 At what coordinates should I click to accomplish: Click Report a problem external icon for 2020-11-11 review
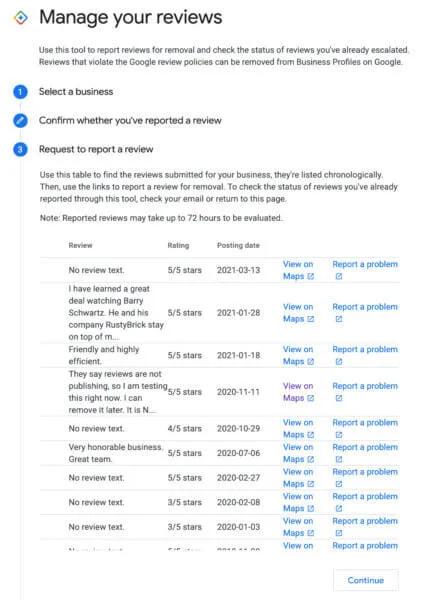pyautogui.click(x=339, y=398)
